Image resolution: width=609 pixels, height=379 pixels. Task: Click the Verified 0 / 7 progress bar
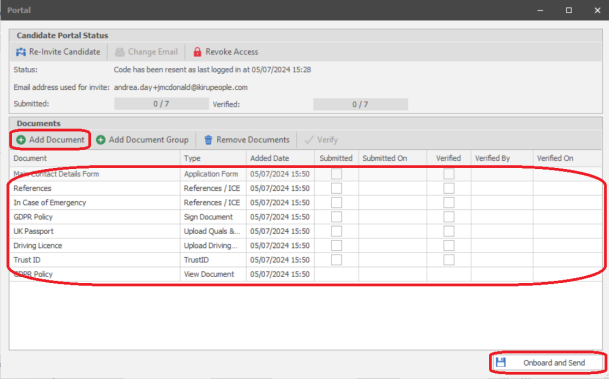[x=360, y=104]
